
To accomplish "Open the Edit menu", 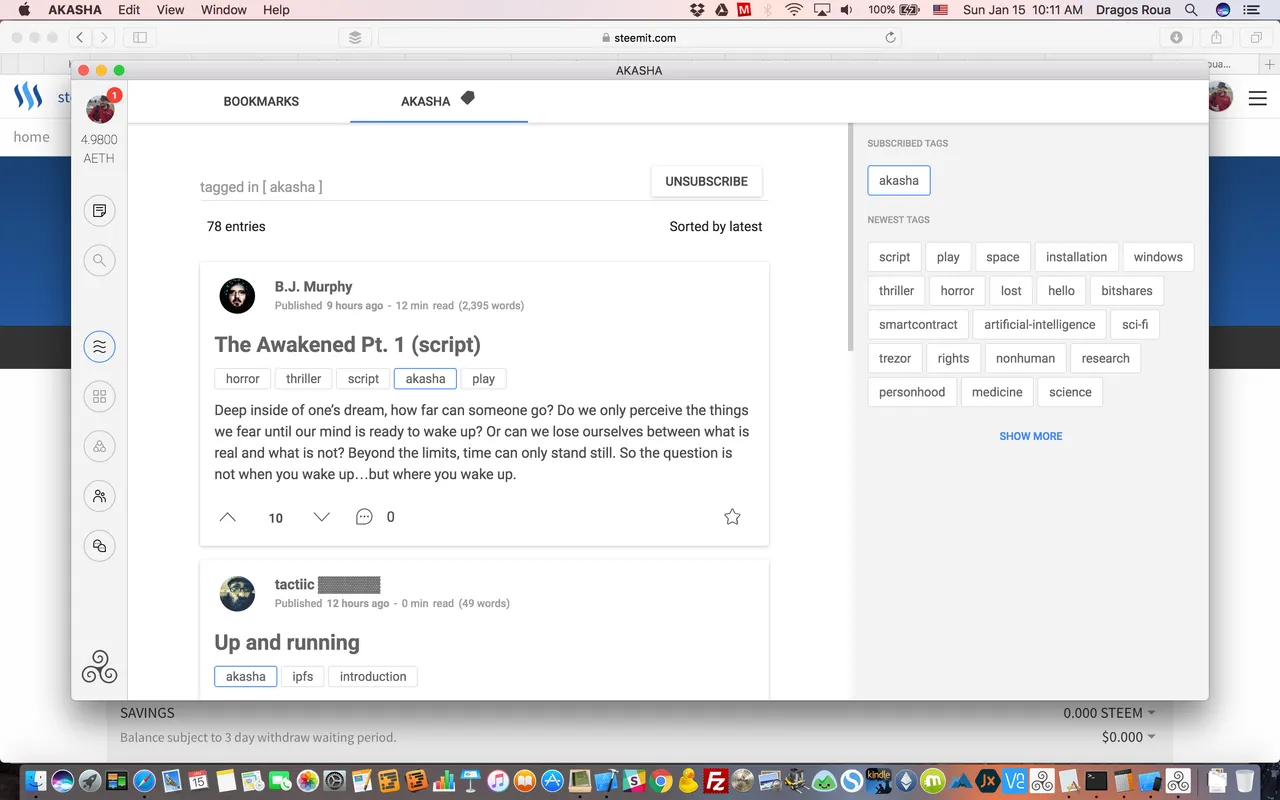I will coord(129,10).
